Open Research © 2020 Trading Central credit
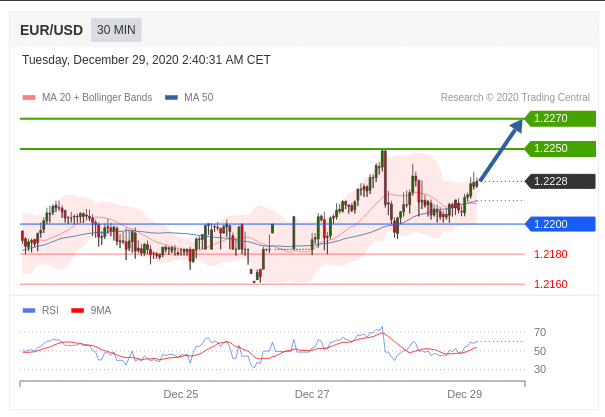The width and height of the screenshot is (605, 417). [515, 97]
